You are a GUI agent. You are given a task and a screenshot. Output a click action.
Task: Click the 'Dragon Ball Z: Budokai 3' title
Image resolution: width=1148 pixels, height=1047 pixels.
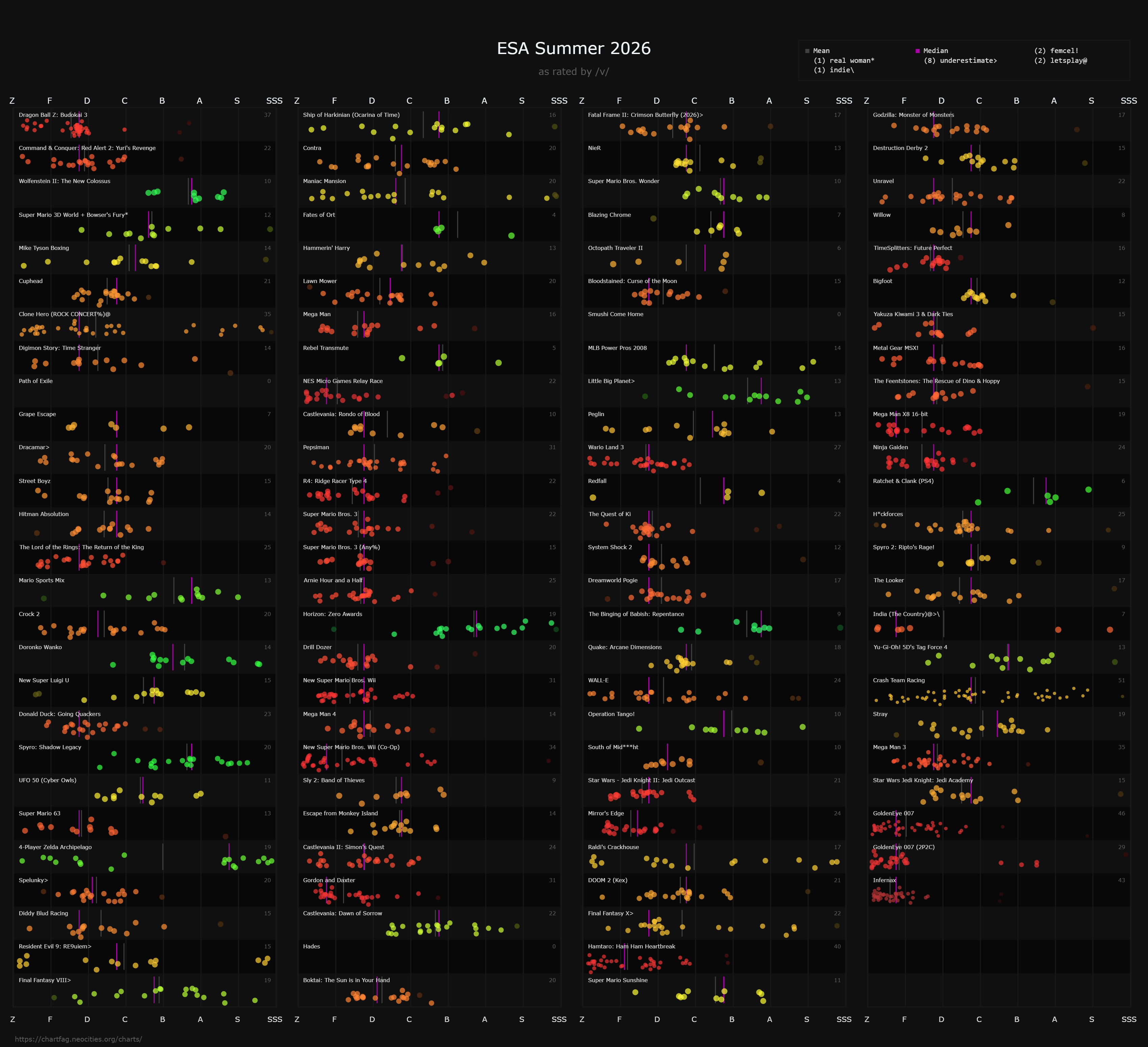pyautogui.click(x=53, y=115)
